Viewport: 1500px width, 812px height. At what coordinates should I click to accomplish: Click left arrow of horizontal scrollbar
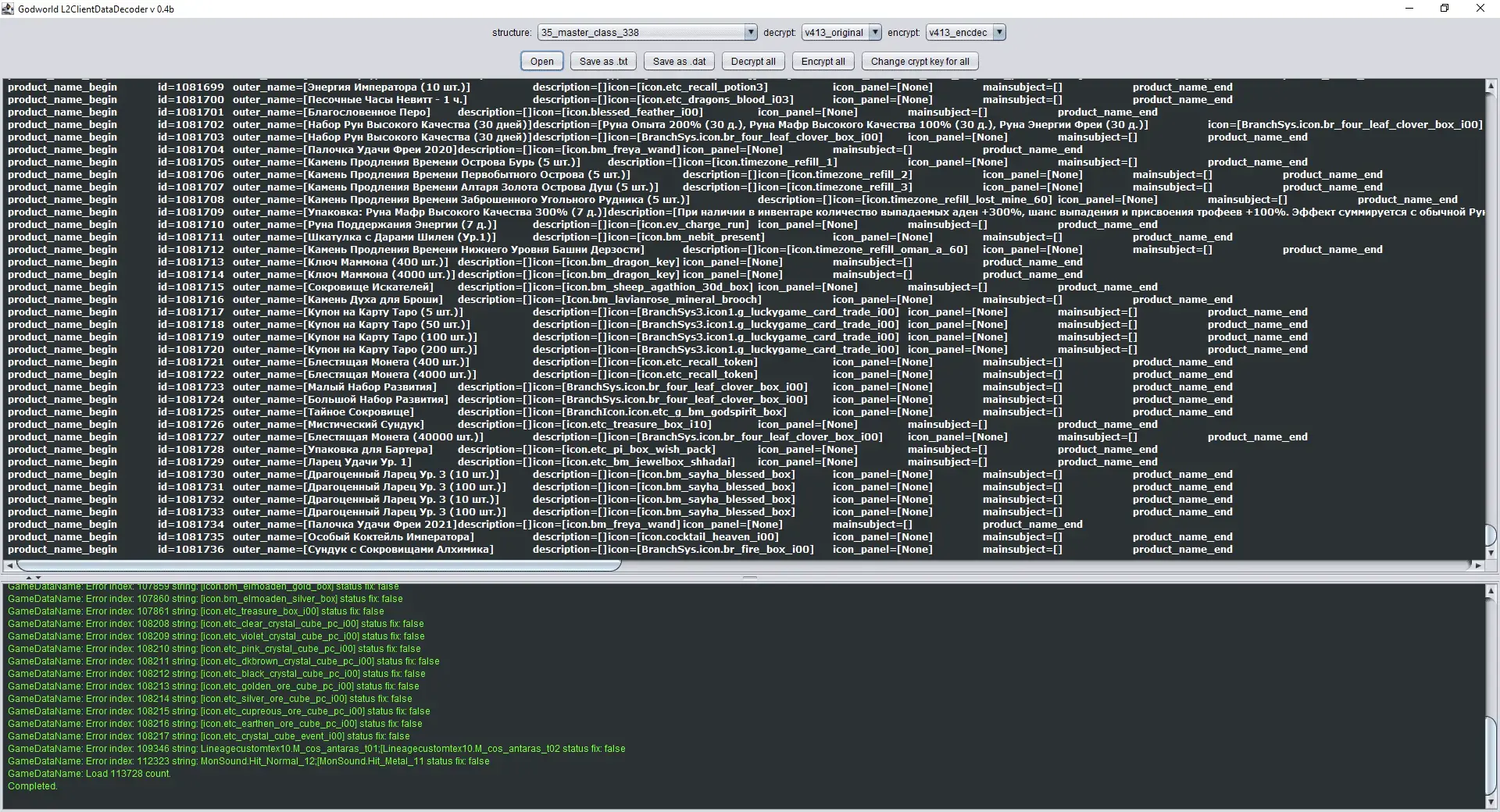click(x=9, y=565)
